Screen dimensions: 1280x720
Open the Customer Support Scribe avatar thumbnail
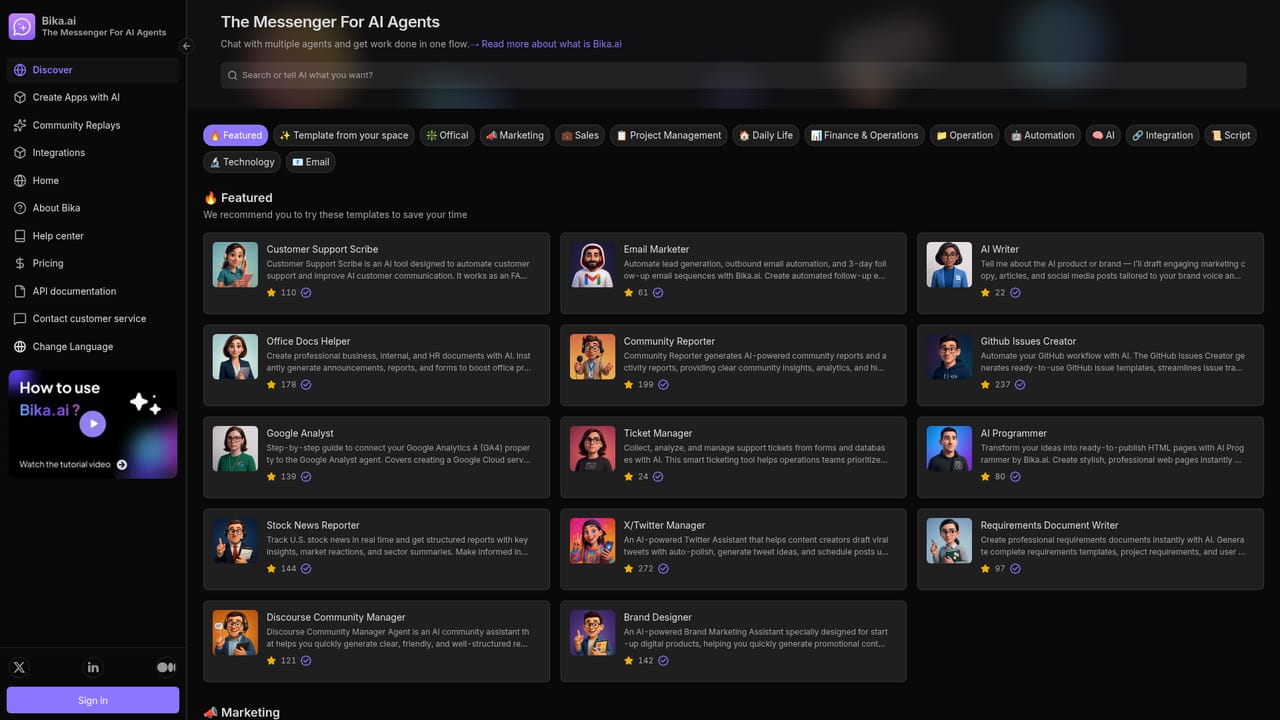235,265
